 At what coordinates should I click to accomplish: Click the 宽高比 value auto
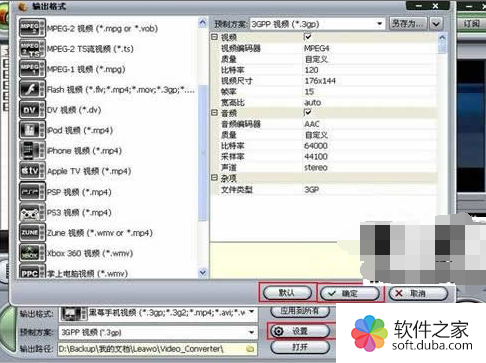(313, 102)
